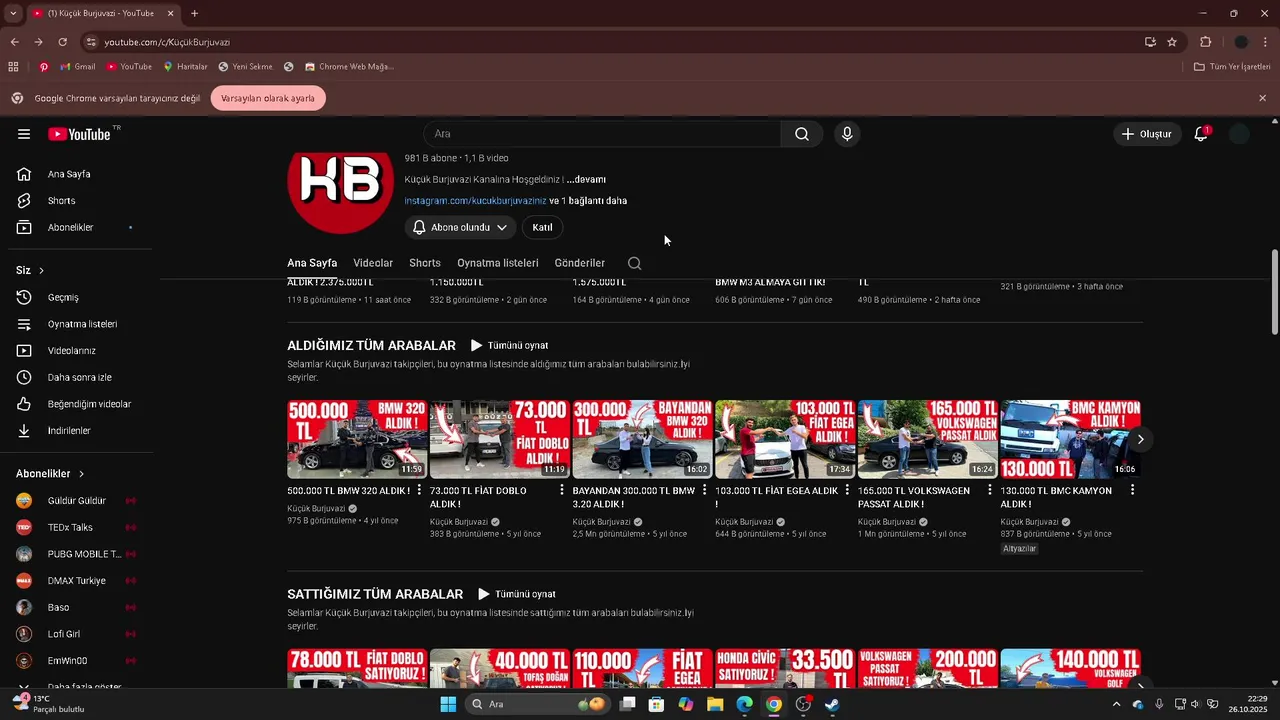Screen dimensions: 1280x720
Task: Open Guldur Guldur subscription channel
Action: point(77,501)
